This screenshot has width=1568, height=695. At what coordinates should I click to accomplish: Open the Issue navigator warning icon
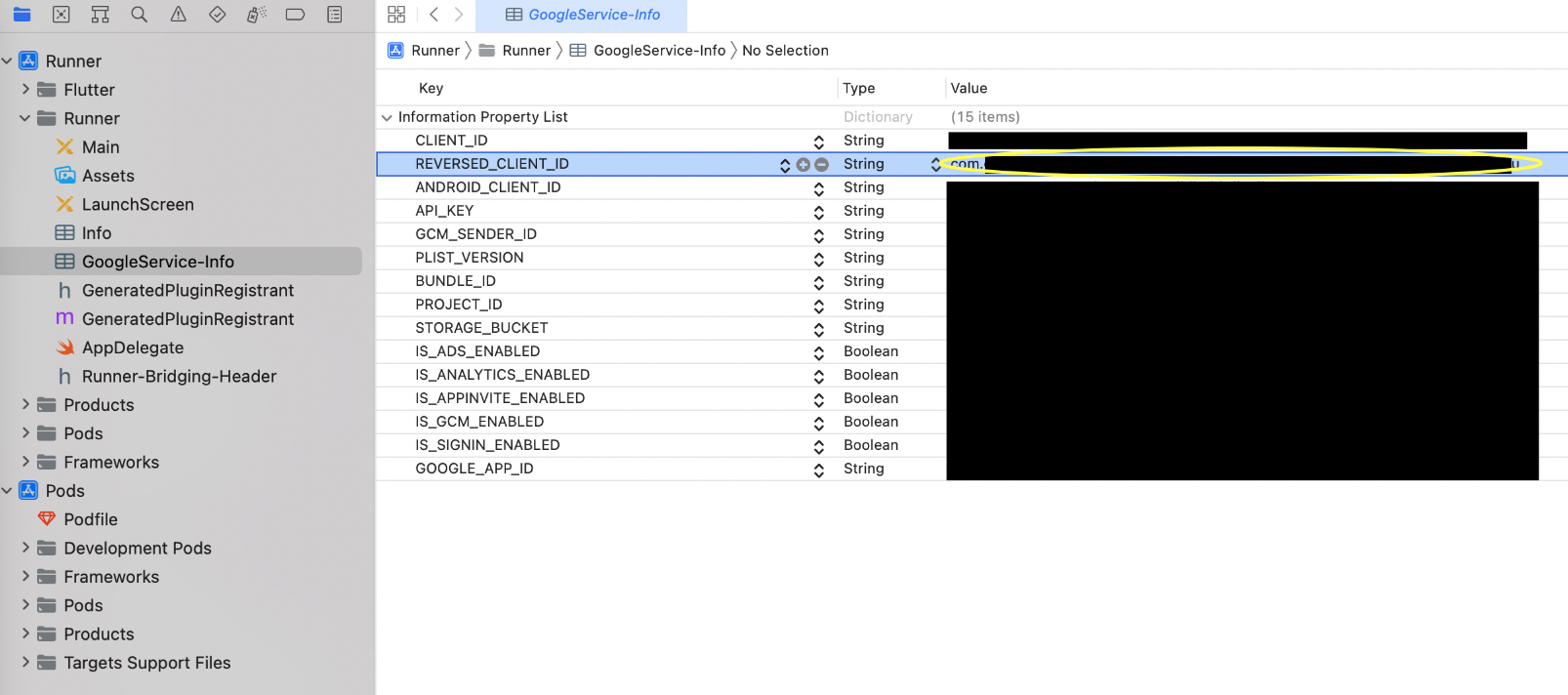coord(178,15)
